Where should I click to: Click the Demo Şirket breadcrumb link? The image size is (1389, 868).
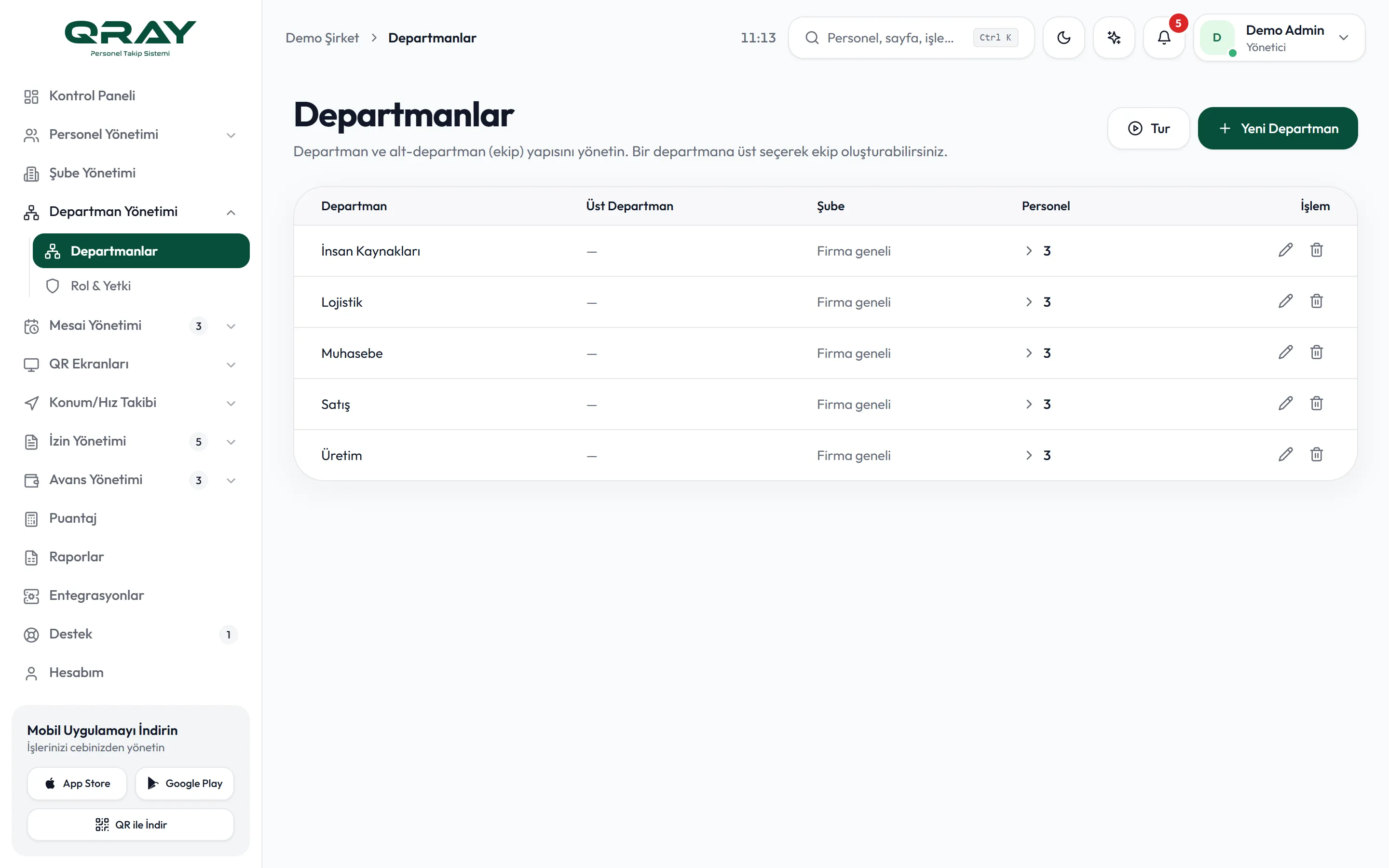pyautogui.click(x=322, y=38)
